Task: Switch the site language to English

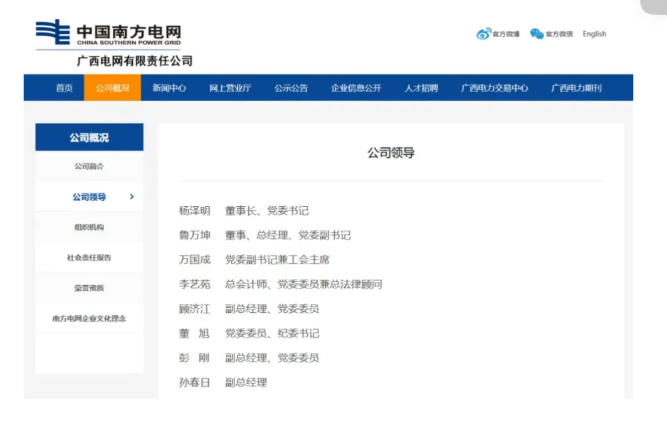Action: click(594, 34)
